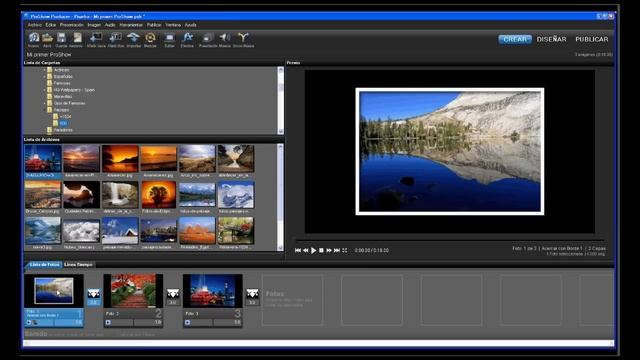
Task: Open the Audio menu
Action: coord(110,25)
